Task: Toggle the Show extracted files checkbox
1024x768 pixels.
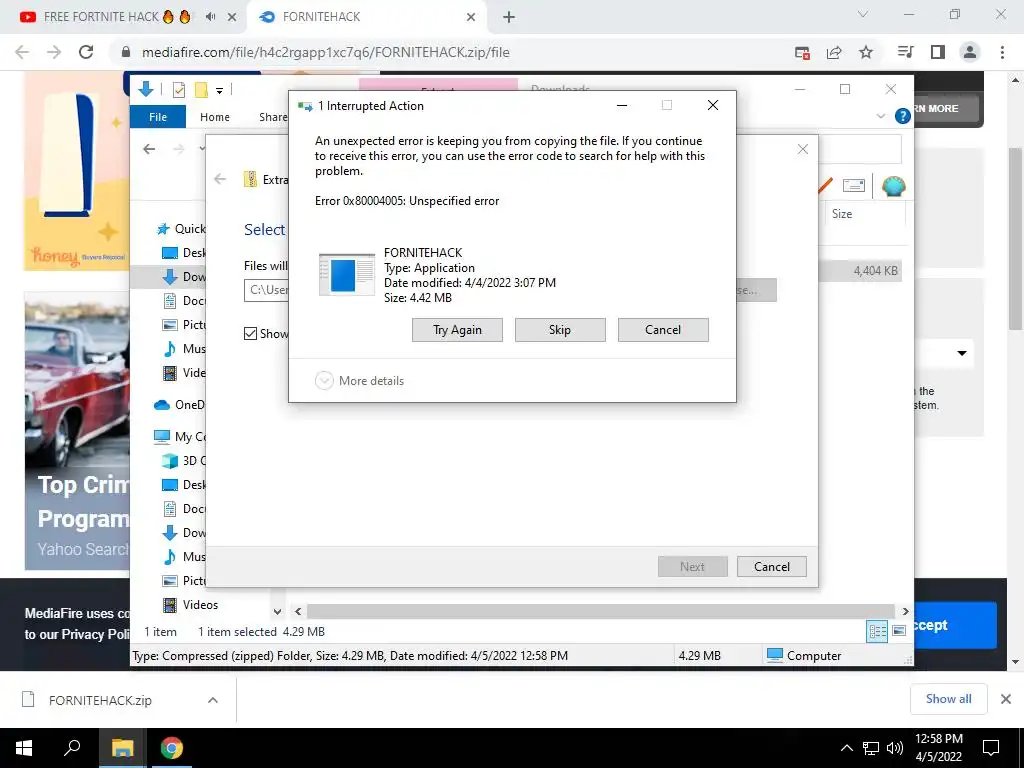Action: tap(250, 334)
